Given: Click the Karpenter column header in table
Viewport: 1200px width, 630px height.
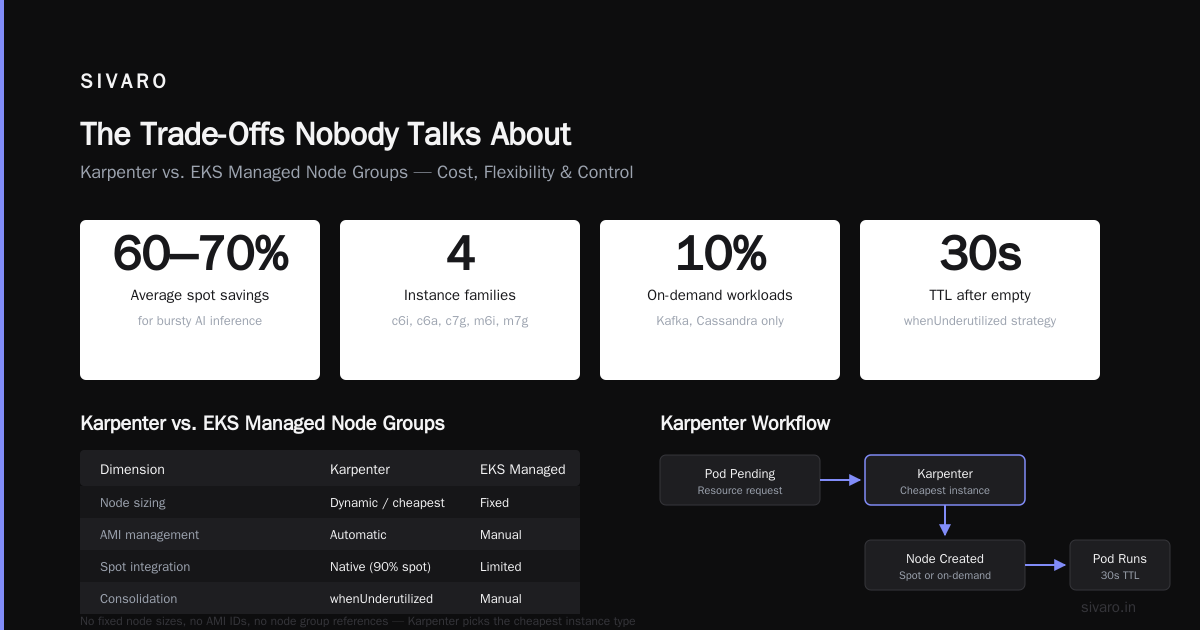Looking at the screenshot, I should (360, 469).
